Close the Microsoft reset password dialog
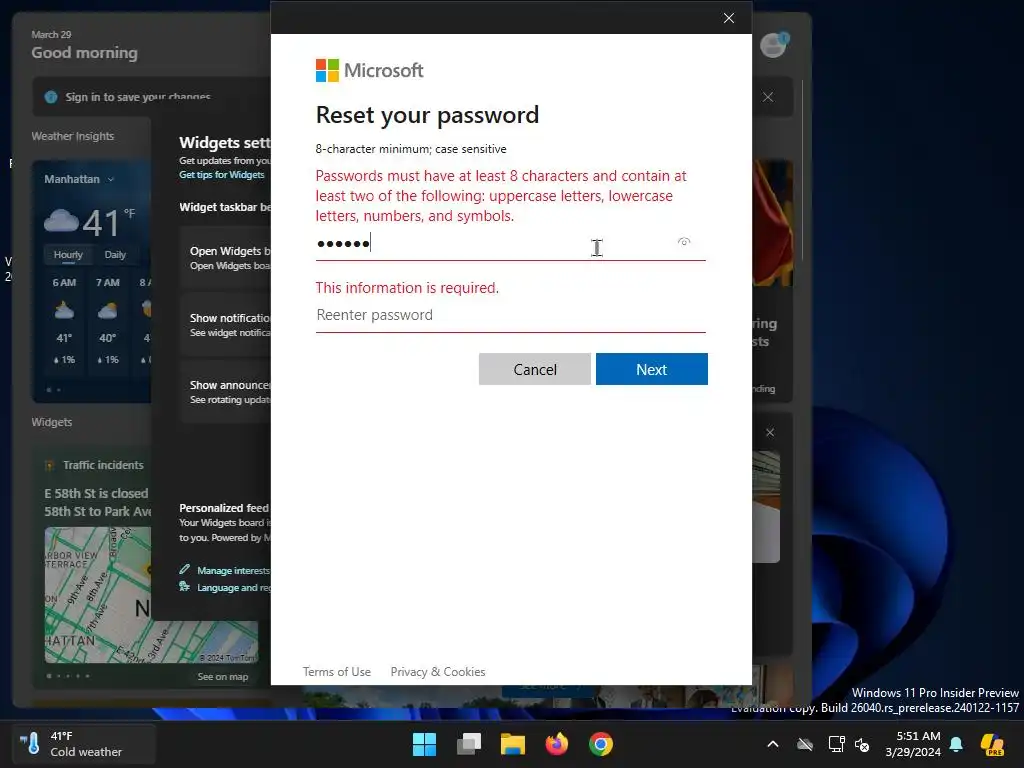 coord(729,18)
